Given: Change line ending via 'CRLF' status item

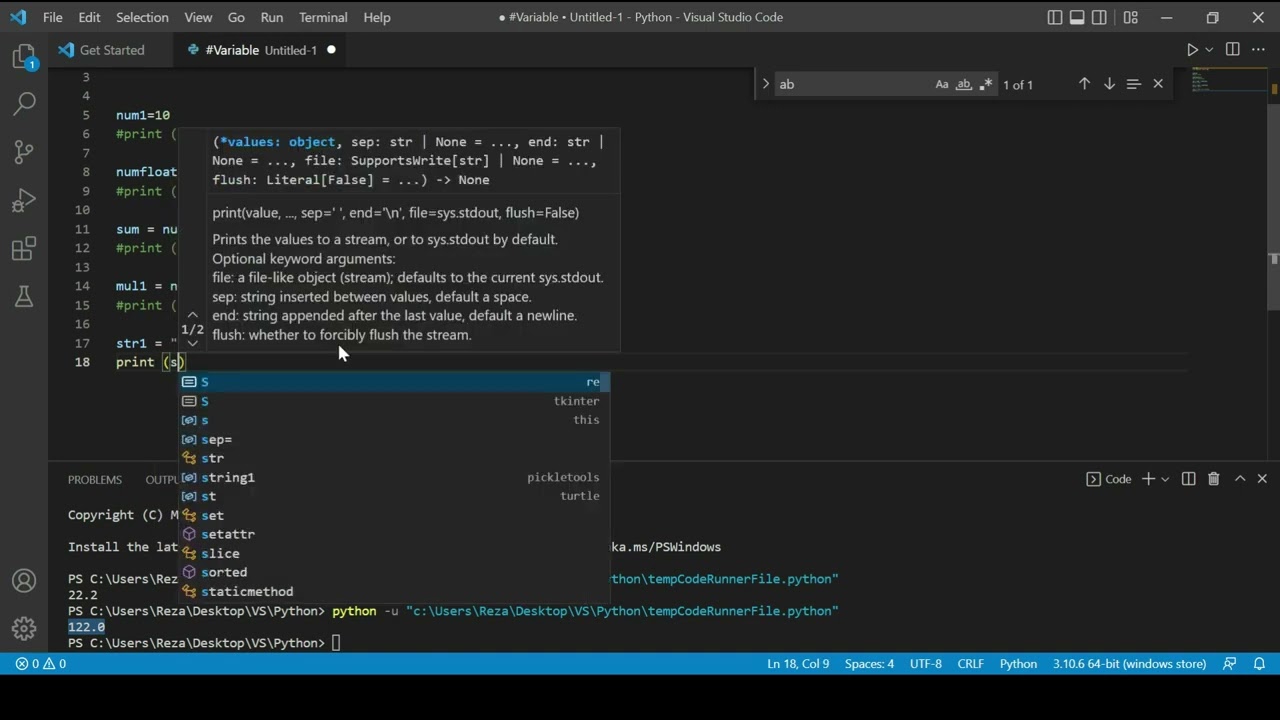Looking at the screenshot, I should click(x=970, y=664).
